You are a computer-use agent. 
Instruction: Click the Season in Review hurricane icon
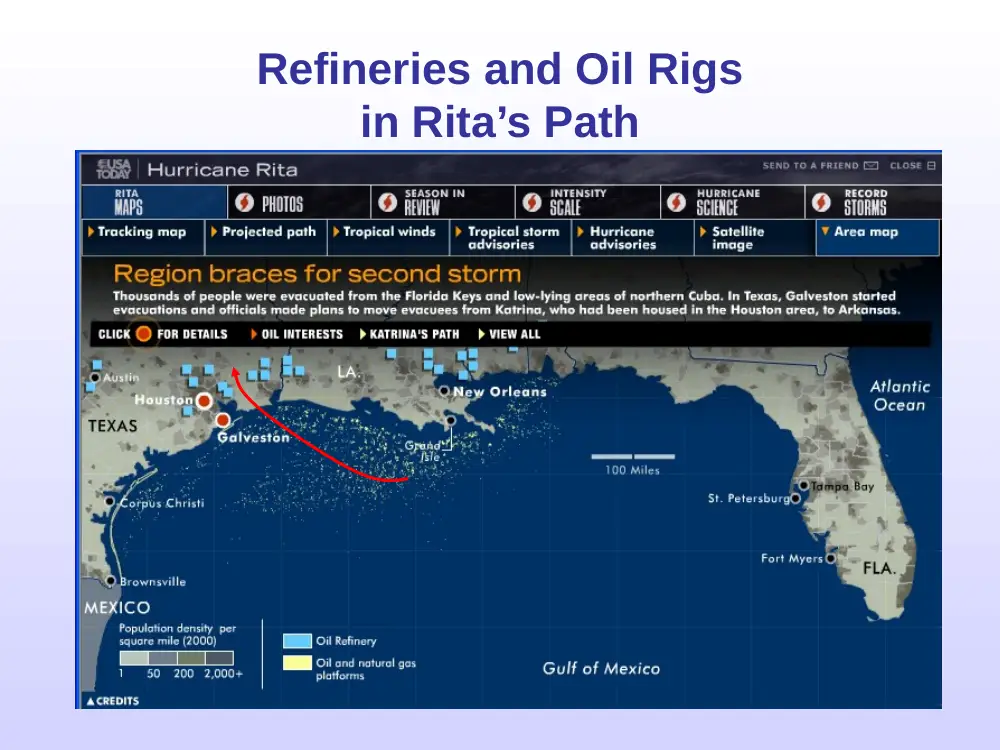387,203
